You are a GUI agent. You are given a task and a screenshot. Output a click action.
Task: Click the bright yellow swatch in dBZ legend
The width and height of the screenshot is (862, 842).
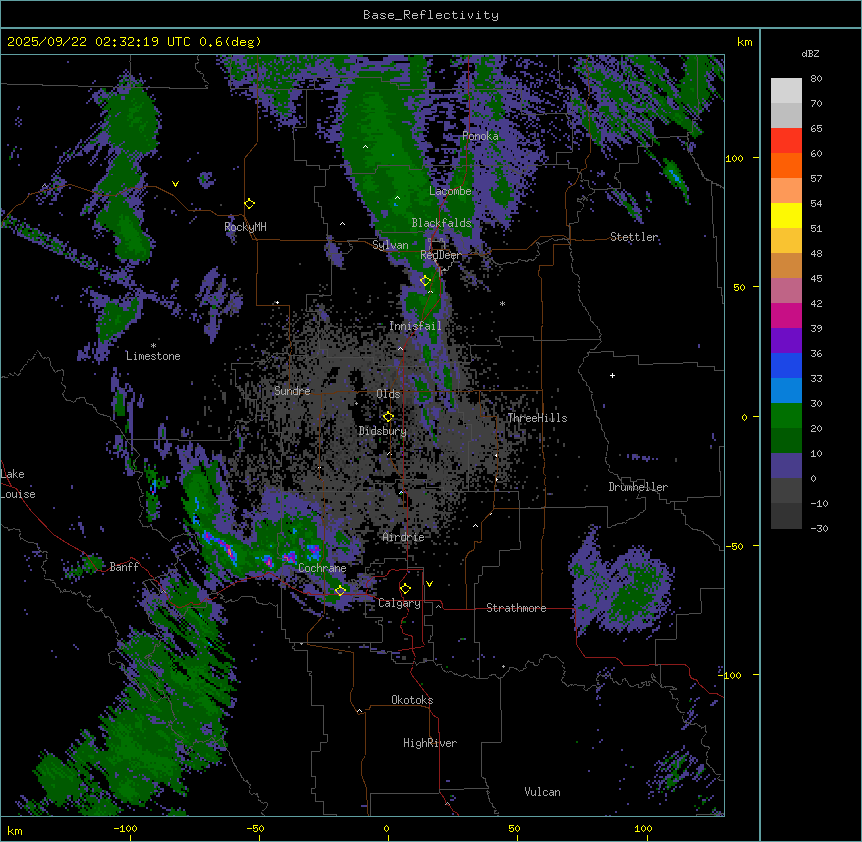pyautogui.click(x=786, y=215)
